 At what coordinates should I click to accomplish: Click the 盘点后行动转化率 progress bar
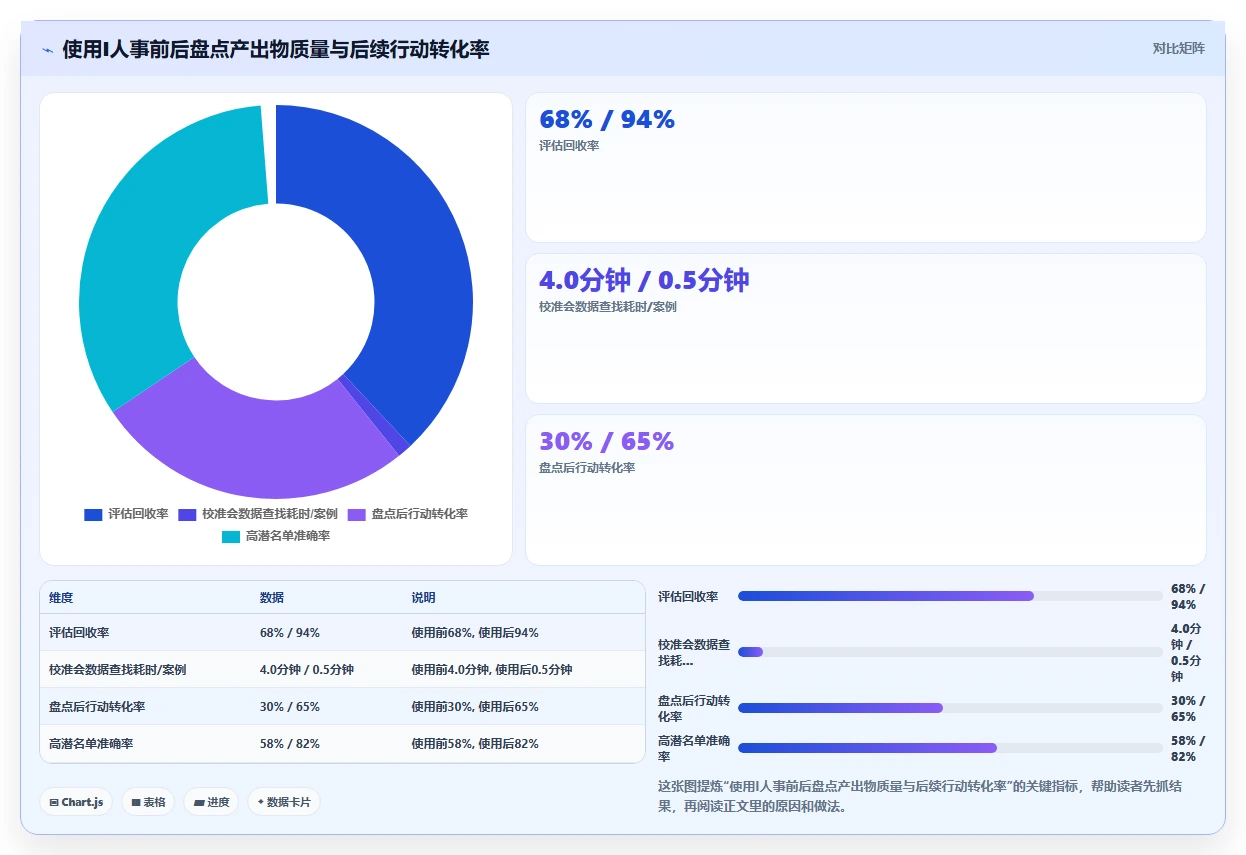click(x=950, y=708)
